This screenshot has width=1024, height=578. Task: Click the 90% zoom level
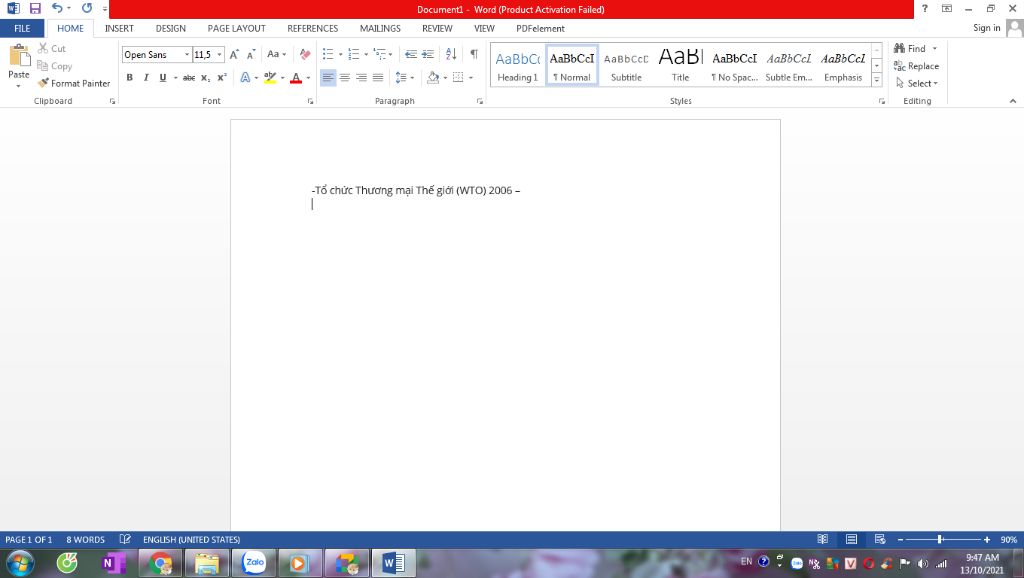click(1008, 539)
